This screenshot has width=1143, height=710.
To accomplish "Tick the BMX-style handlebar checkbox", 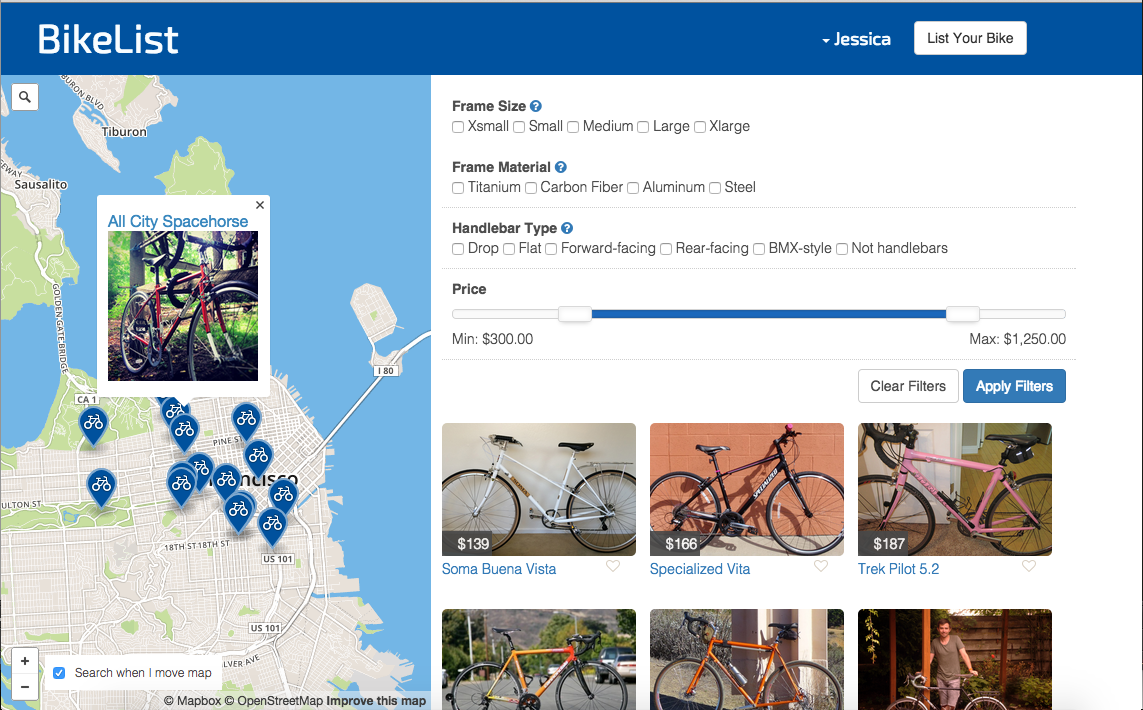I will click(759, 249).
